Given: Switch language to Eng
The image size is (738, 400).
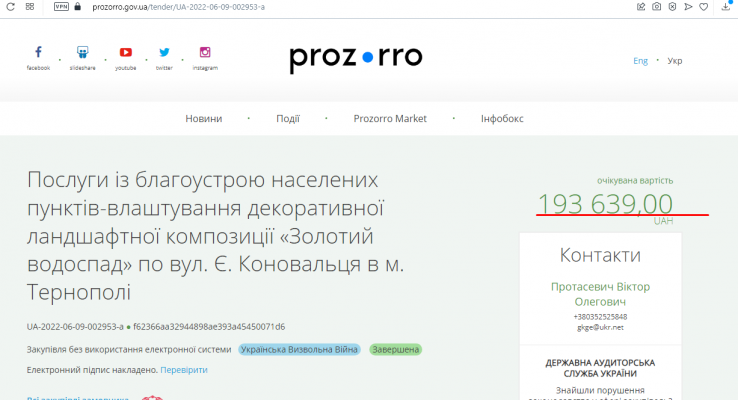Looking at the screenshot, I should pyautogui.click(x=640, y=61).
